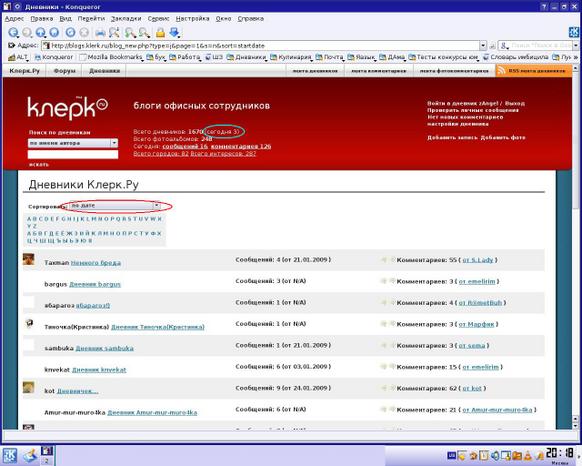Expand the Mozilla Bookmarks folder

tap(111, 57)
